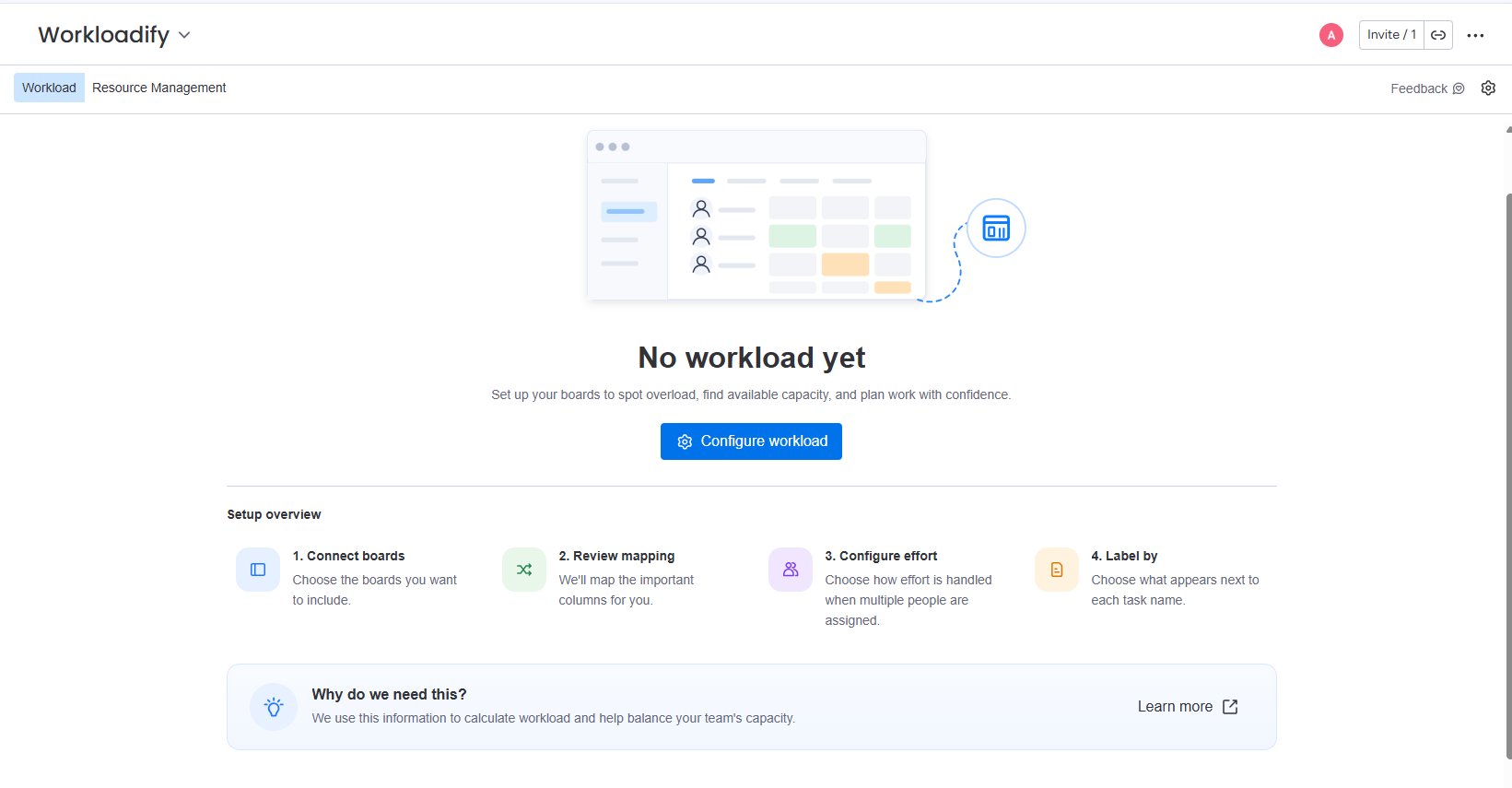
Task: Click the Configure workload button
Action: click(x=751, y=441)
